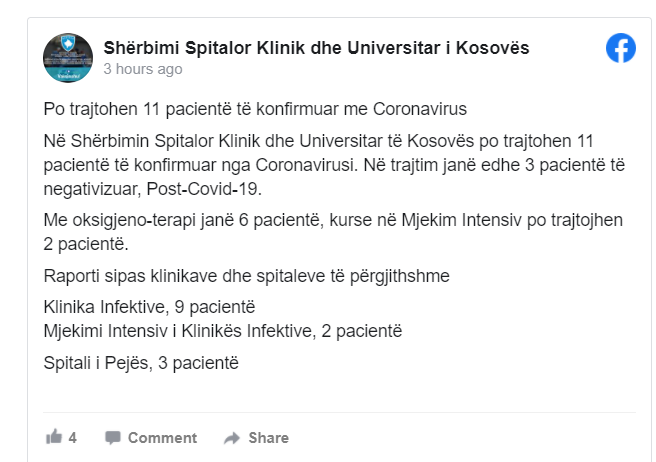The height and width of the screenshot is (462, 656).
Task: Click line "Spitali i Pejës, 3 pacientë"
Action: (141, 363)
